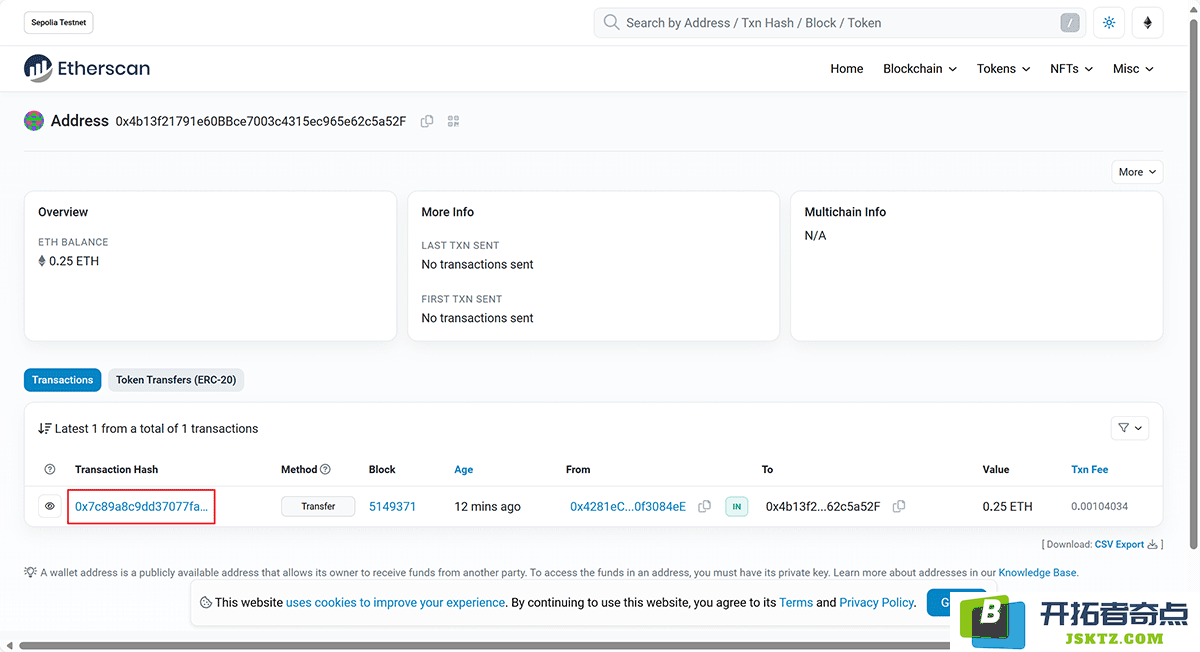Click the N/A under Multichain Info
Viewport: 1200px width, 652px height.
tap(816, 236)
